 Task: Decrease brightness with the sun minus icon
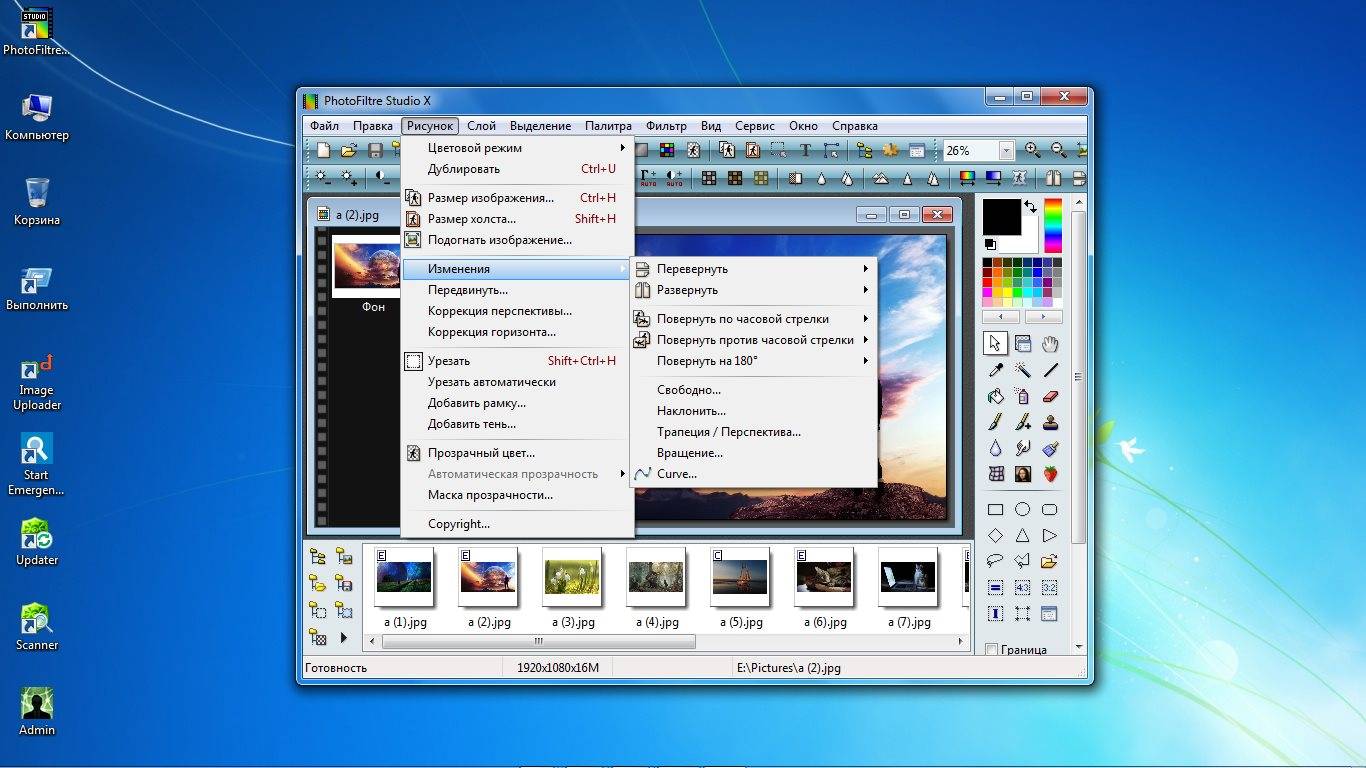pyautogui.click(x=323, y=178)
